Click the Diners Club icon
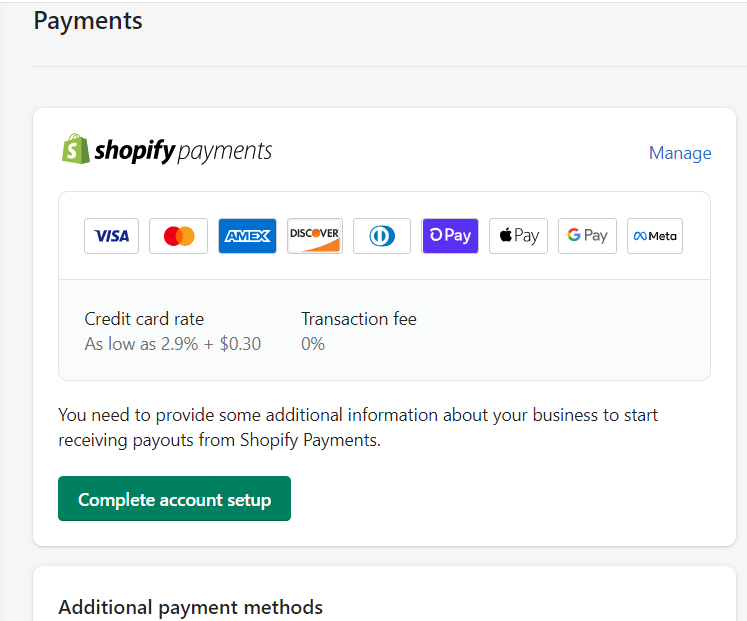This screenshot has height=621, width=747. (x=382, y=236)
